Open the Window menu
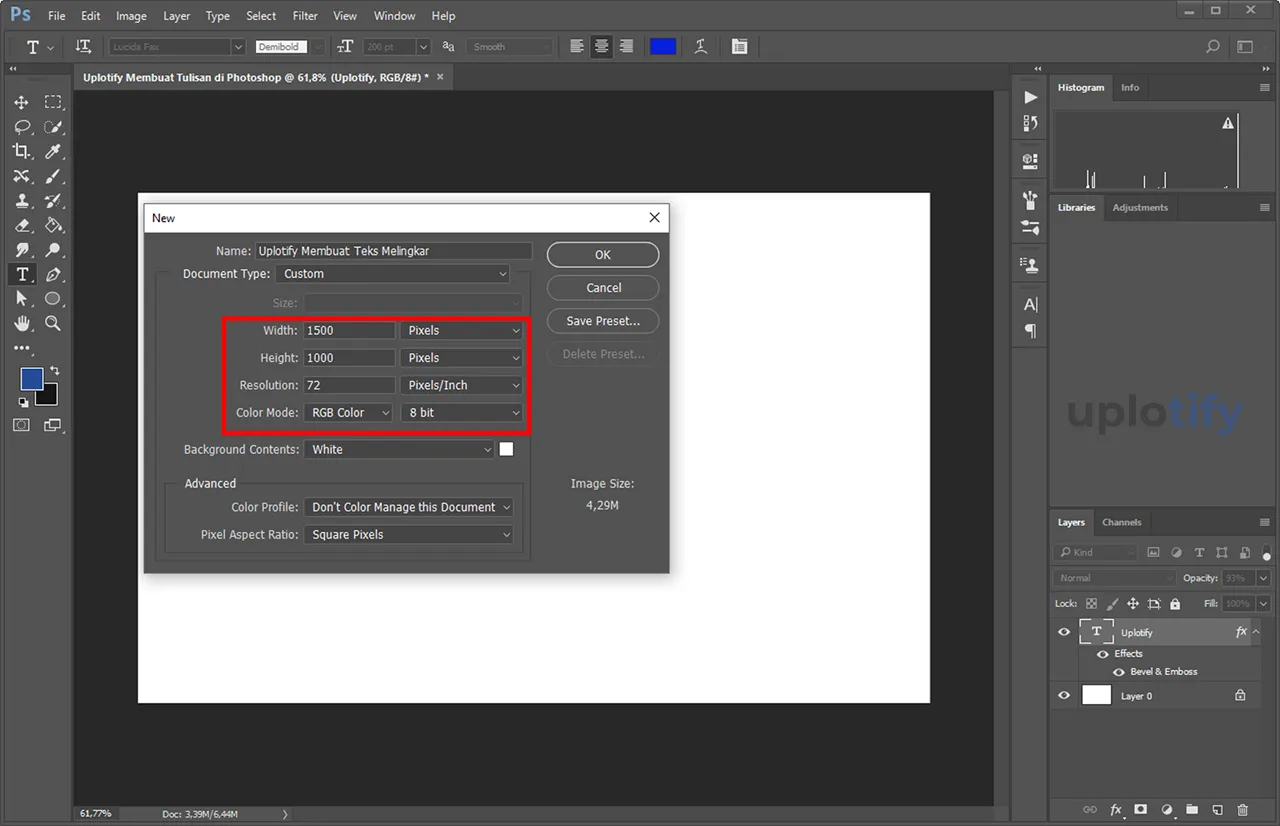The image size is (1280, 826). (x=394, y=16)
